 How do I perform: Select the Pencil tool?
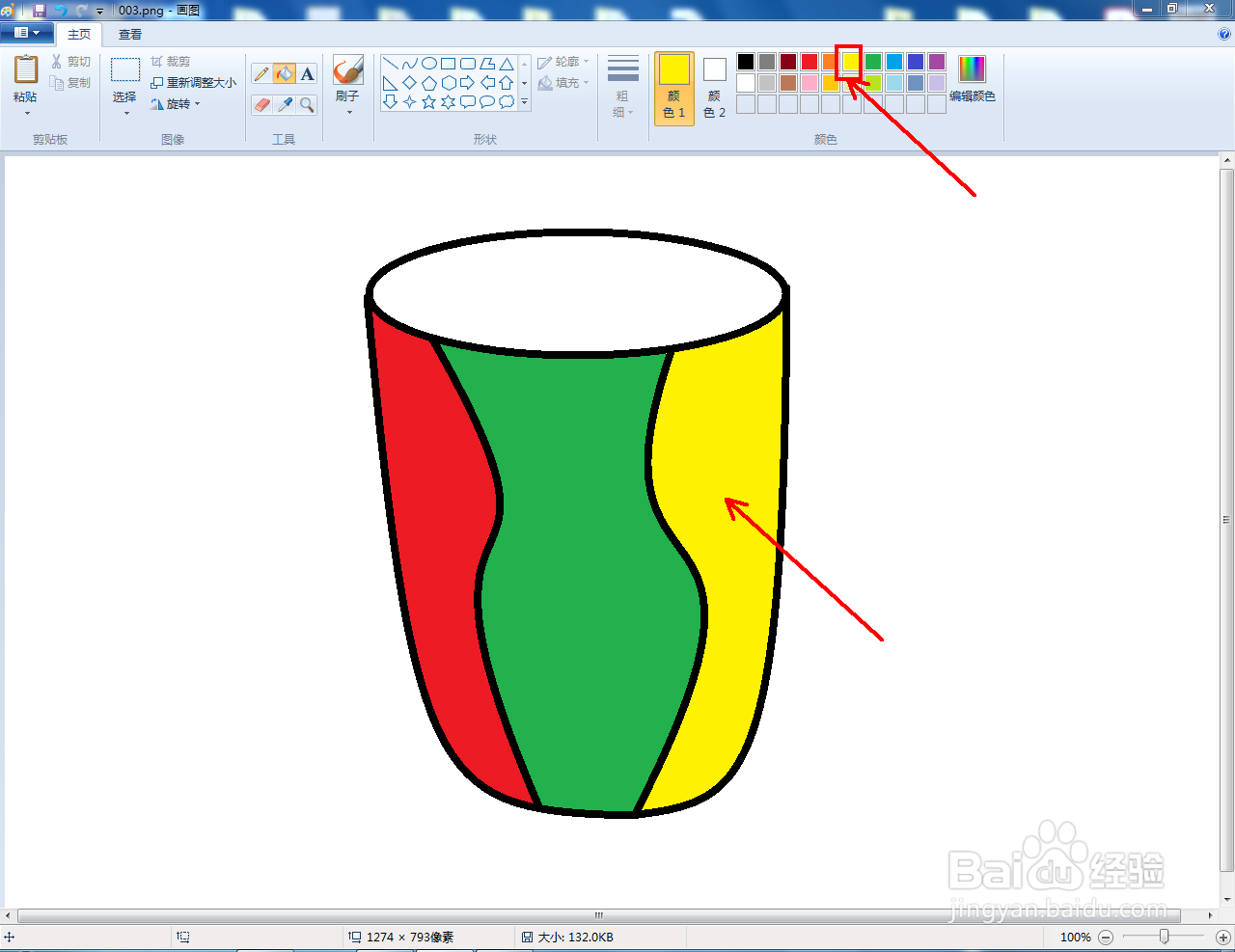pos(261,74)
